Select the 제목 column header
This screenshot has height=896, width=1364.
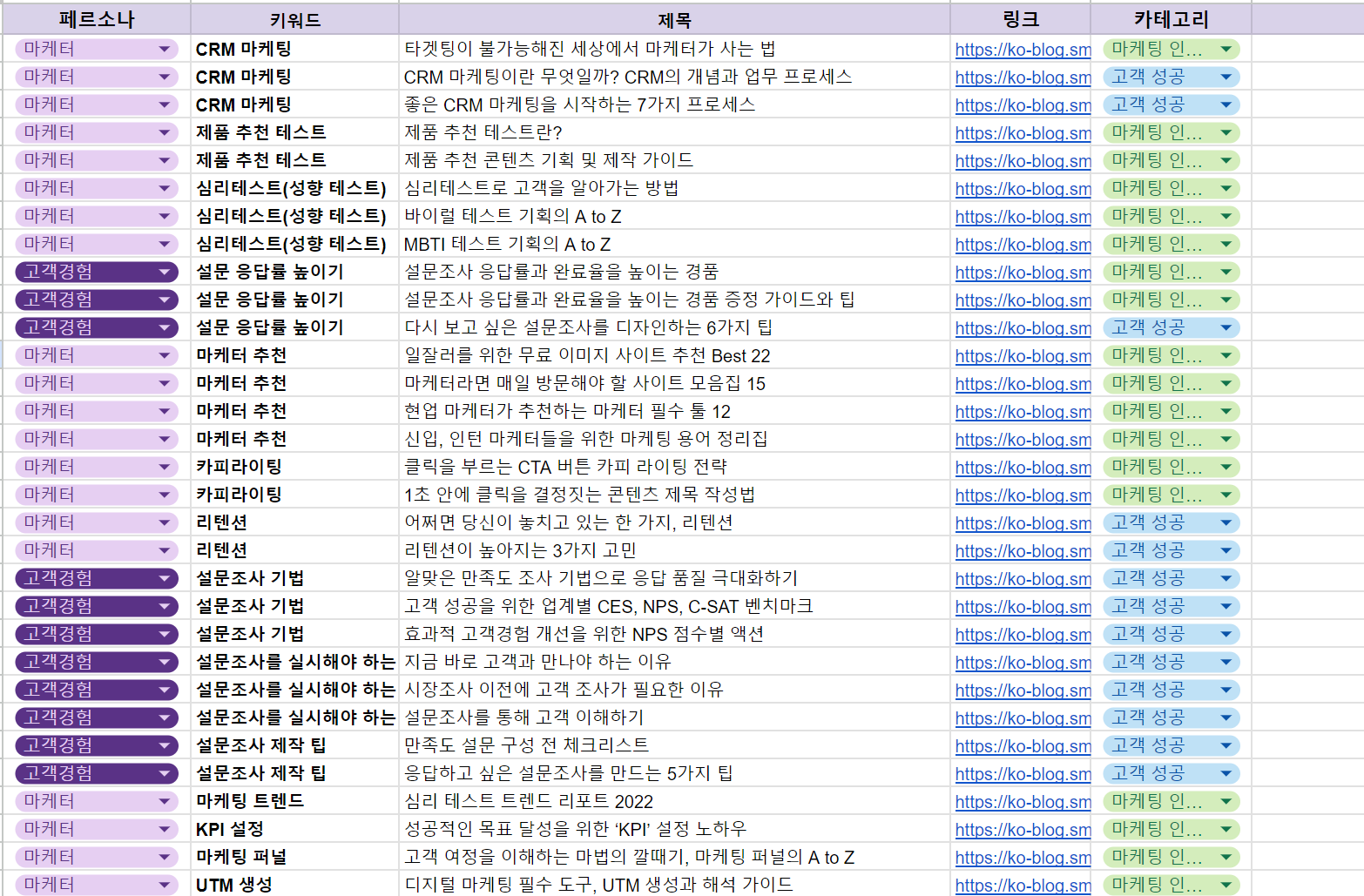coord(672,18)
